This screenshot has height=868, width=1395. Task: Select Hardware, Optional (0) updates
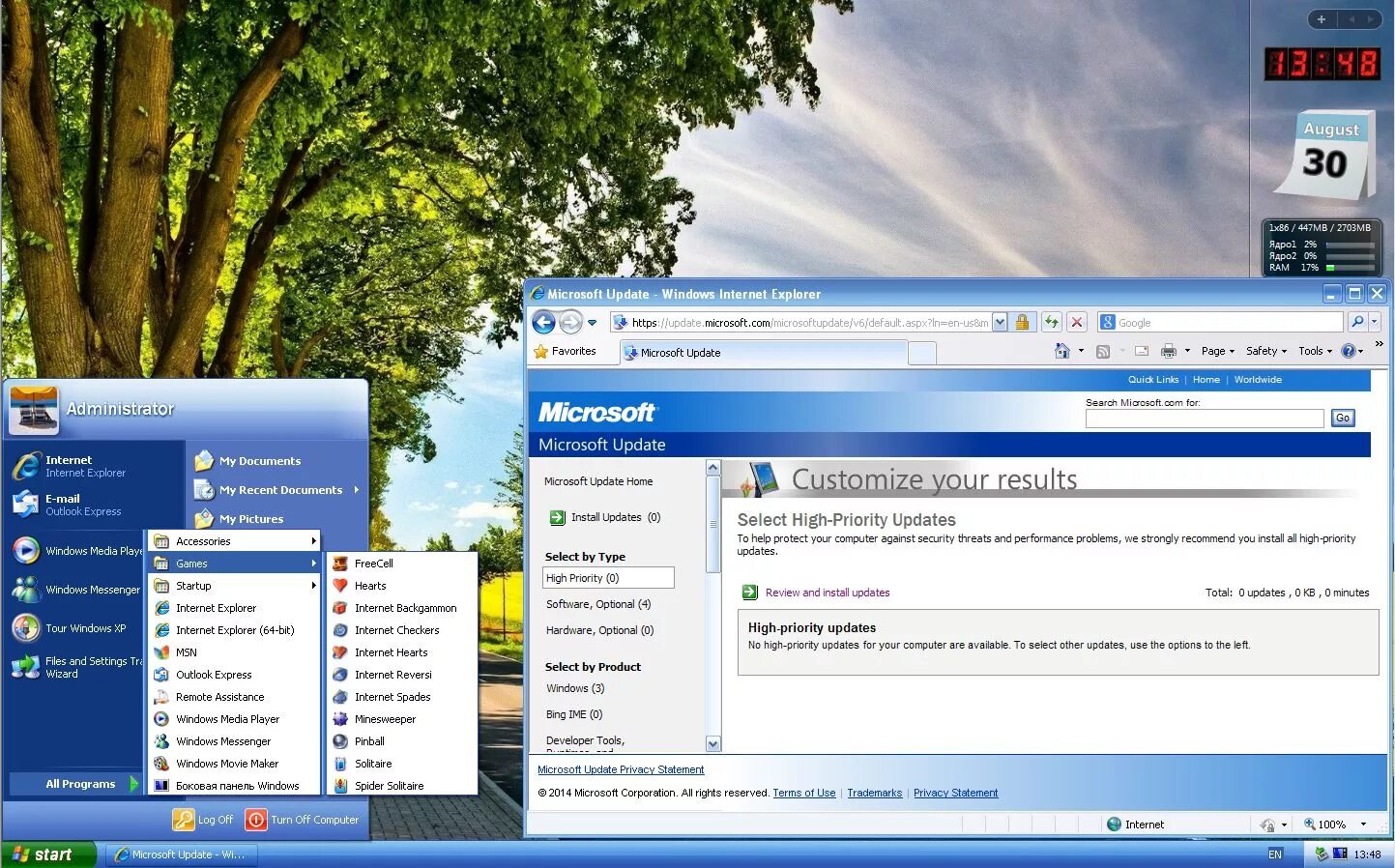[599, 630]
